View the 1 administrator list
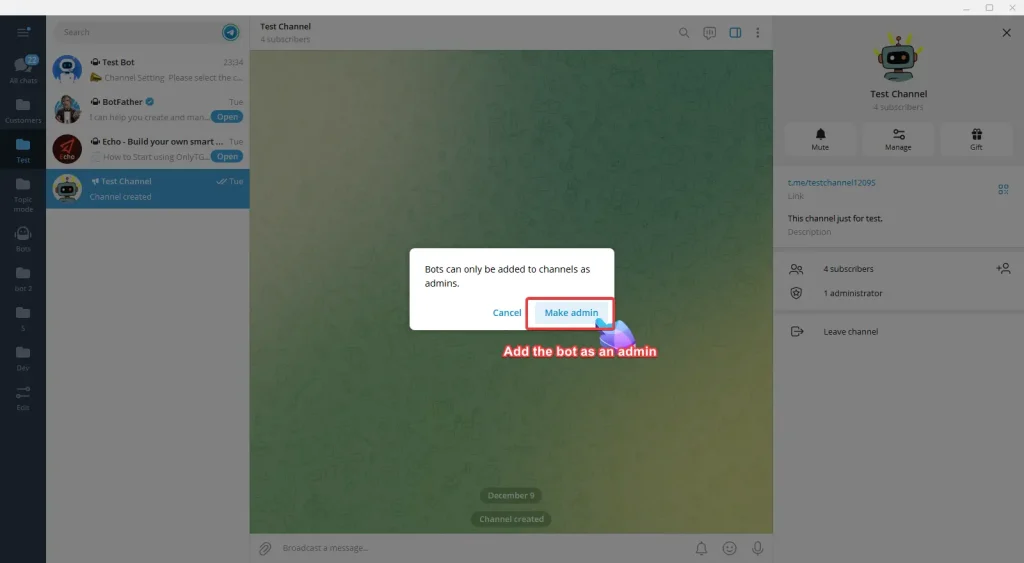Viewport: 1024px width, 563px height. (x=852, y=293)
